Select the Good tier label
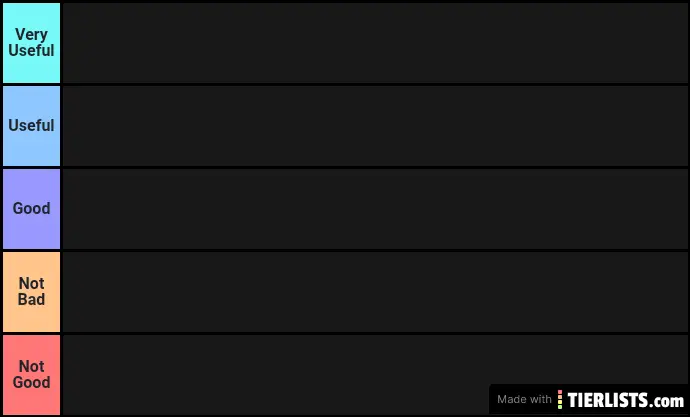The image size is (690, 417). [31, 208]
